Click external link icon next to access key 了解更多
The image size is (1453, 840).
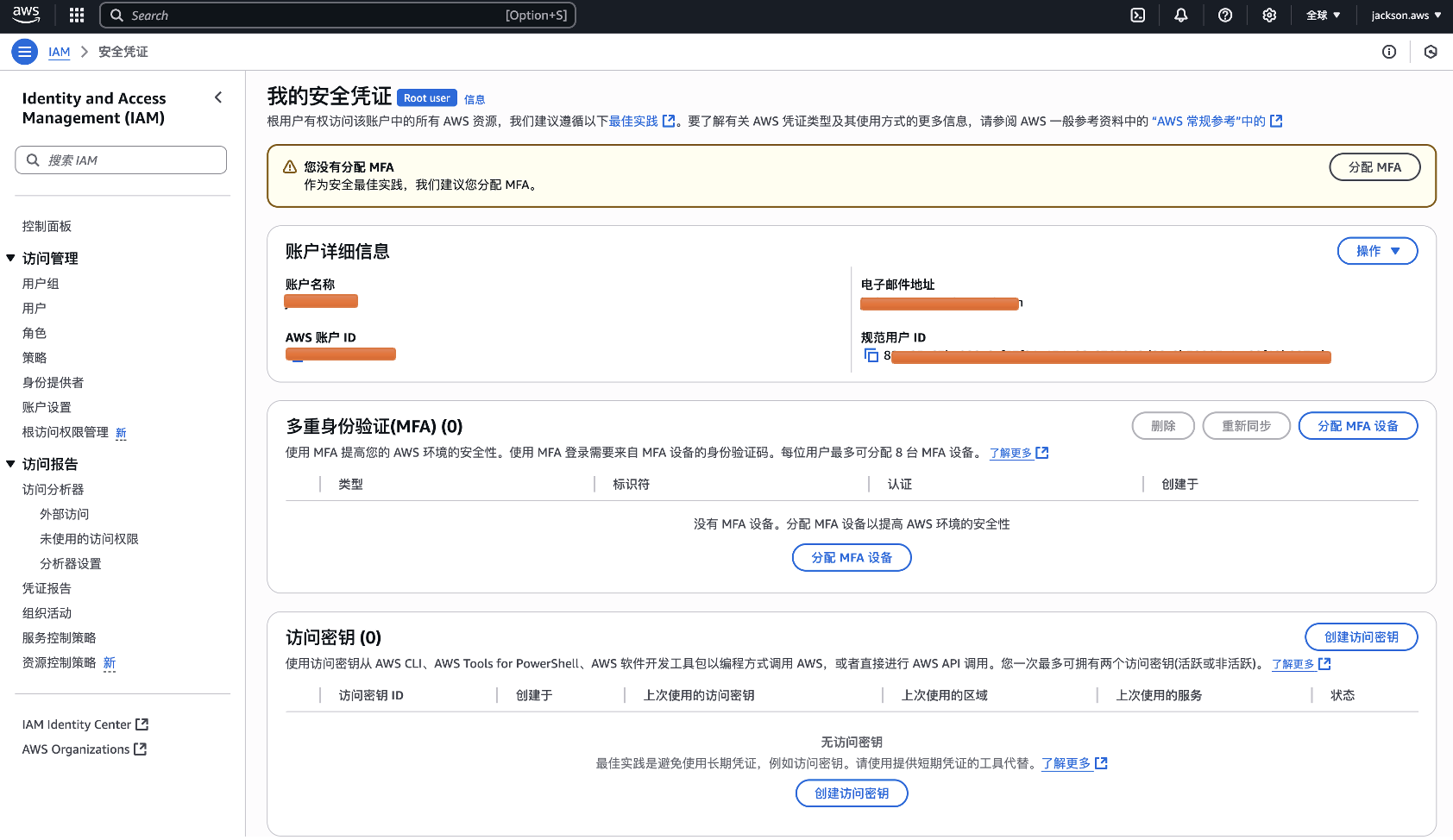pyautogui.click(x=1325, y=664)
